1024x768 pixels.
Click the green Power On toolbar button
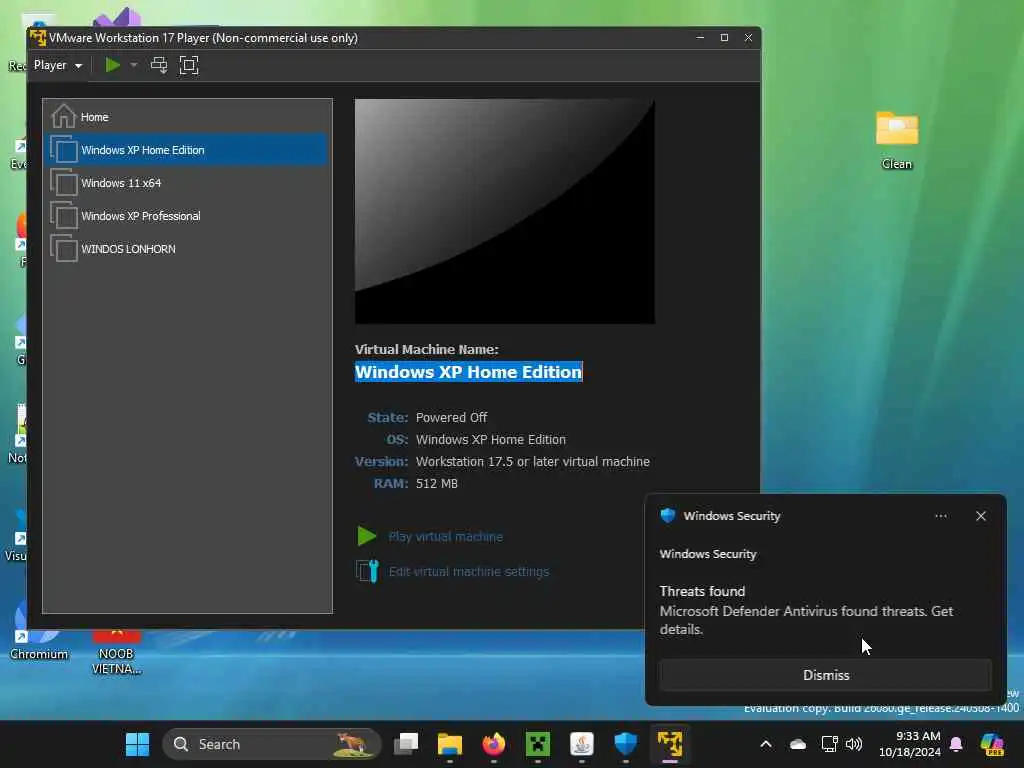pos(112,65)
